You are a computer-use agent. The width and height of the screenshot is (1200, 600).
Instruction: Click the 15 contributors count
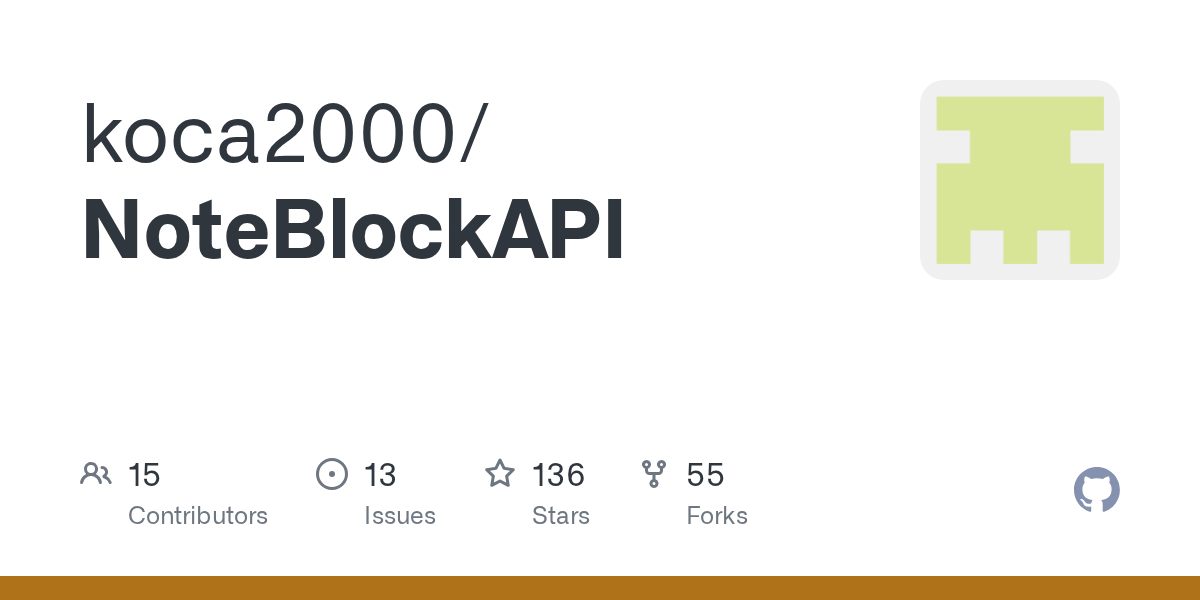144,475
